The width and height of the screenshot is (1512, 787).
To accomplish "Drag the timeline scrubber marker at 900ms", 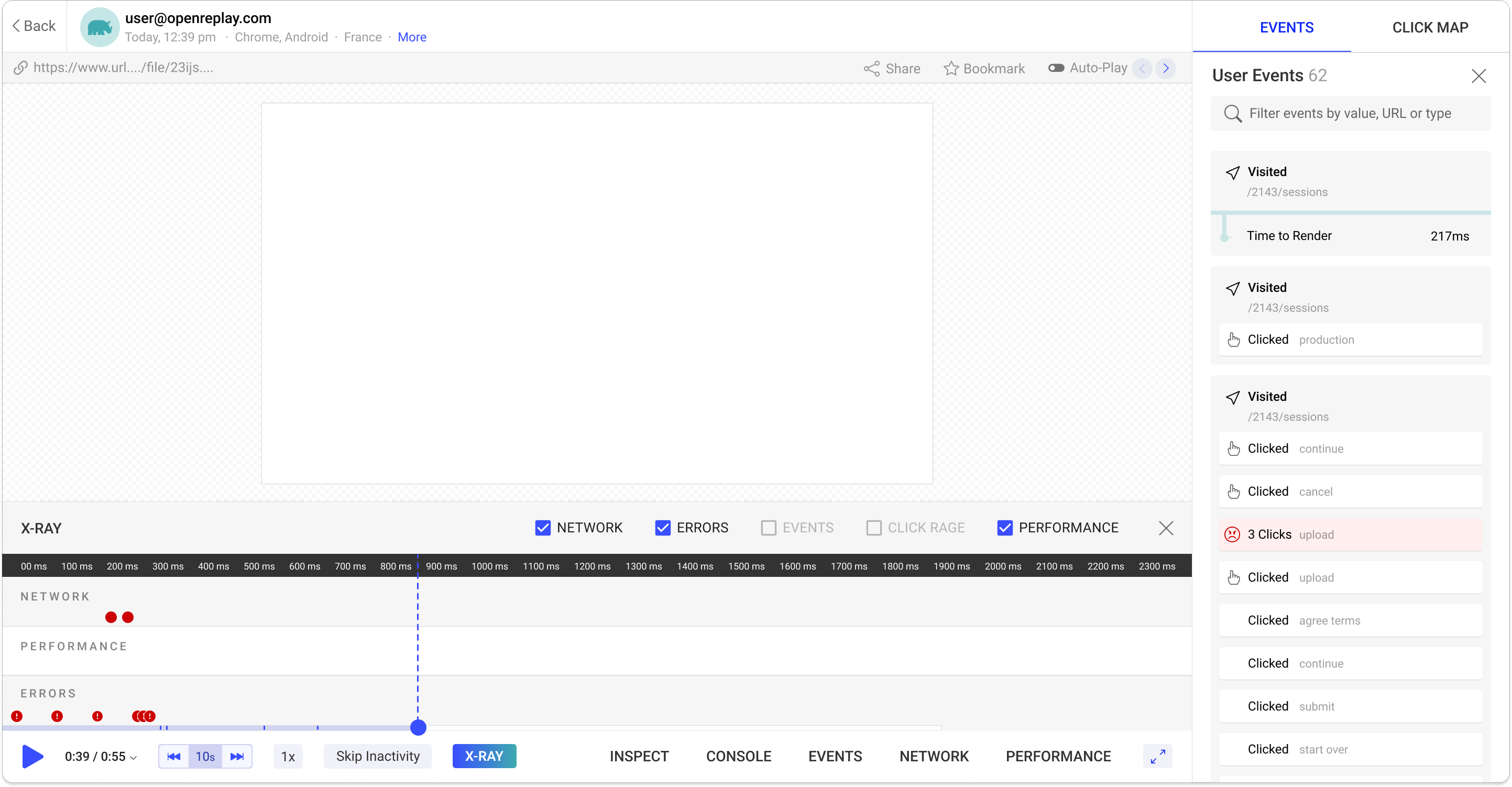I will (x=418, y=727).
